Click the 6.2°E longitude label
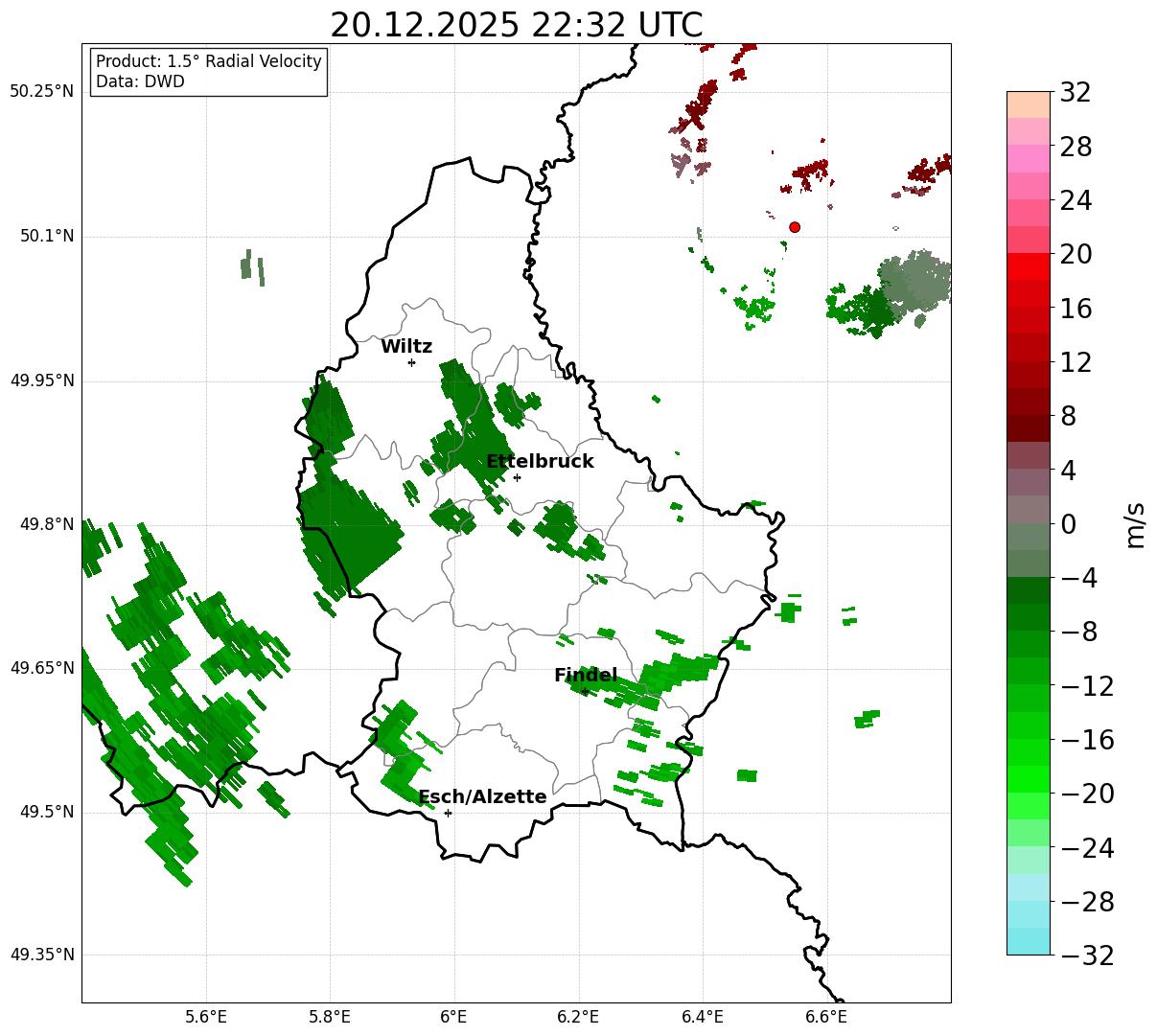1157x1036 pixels. (578, 1017)
